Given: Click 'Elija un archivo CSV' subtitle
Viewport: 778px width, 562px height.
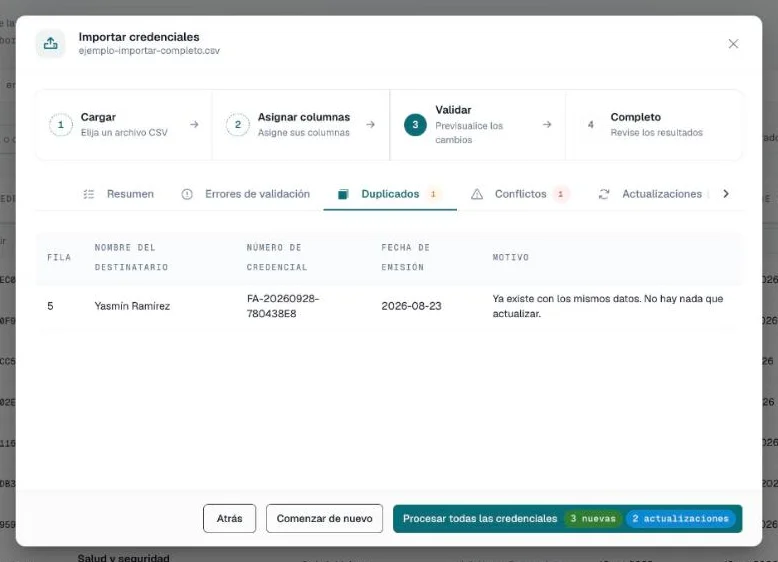Looking at the screenshot, I should click(124, 132).
